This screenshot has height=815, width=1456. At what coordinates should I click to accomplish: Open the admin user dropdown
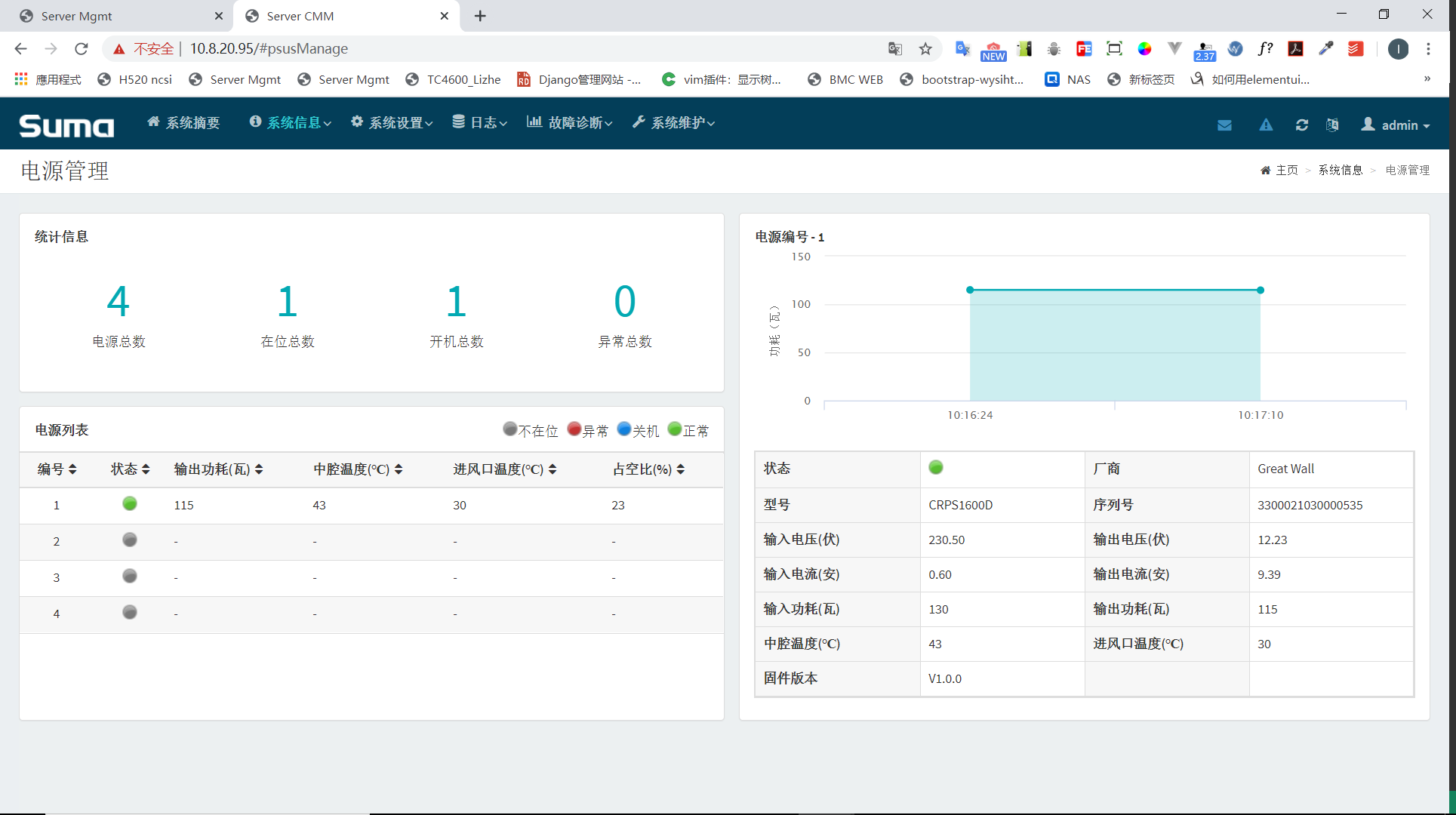[1396, 125]
